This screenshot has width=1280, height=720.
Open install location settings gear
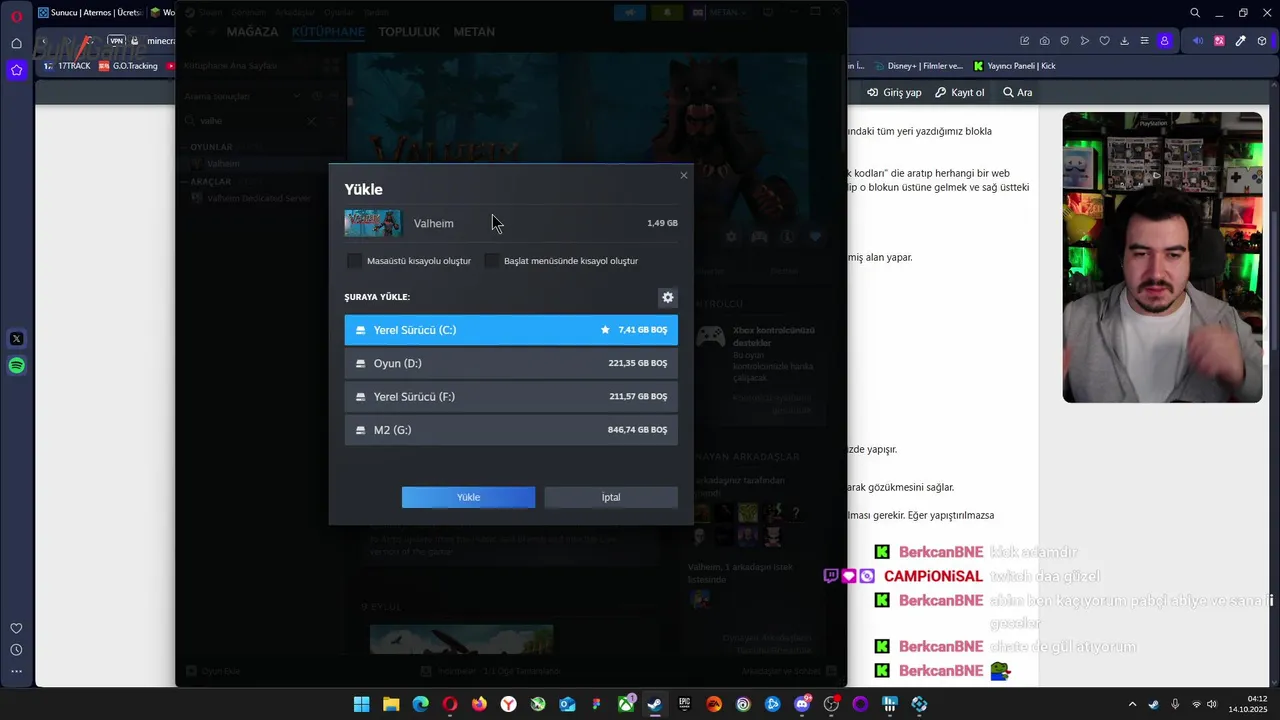click(x=668, y=297)
